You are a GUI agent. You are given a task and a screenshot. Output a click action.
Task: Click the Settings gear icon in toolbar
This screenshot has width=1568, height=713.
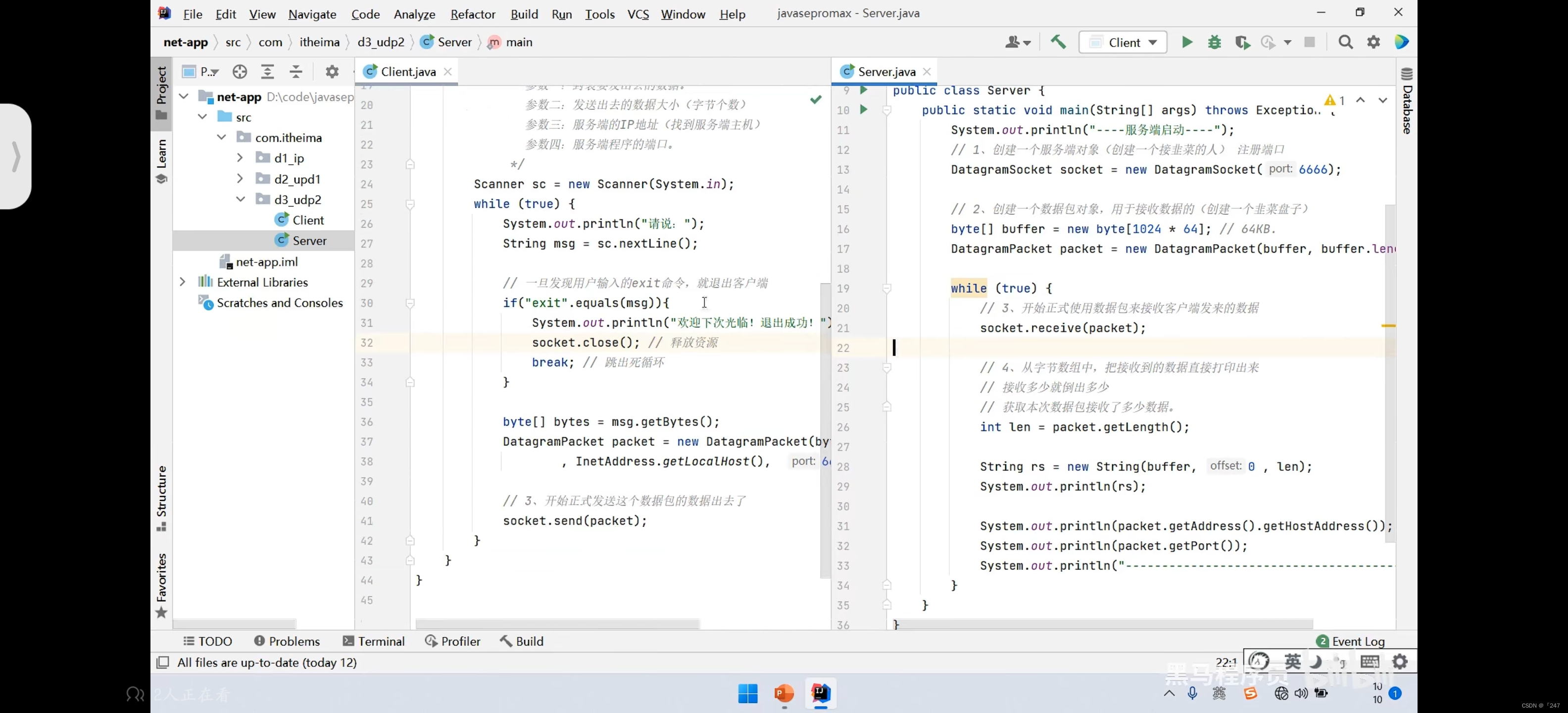(x=1375, y=42)
